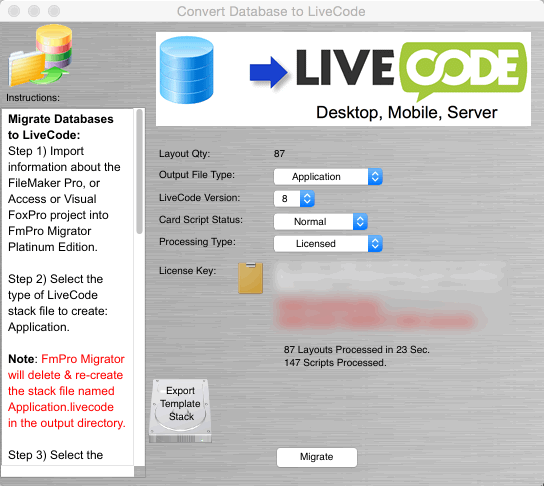Open the LiveCode Version dropdown
This screenshot has width=544, height=486.
[x=294, y=198]
